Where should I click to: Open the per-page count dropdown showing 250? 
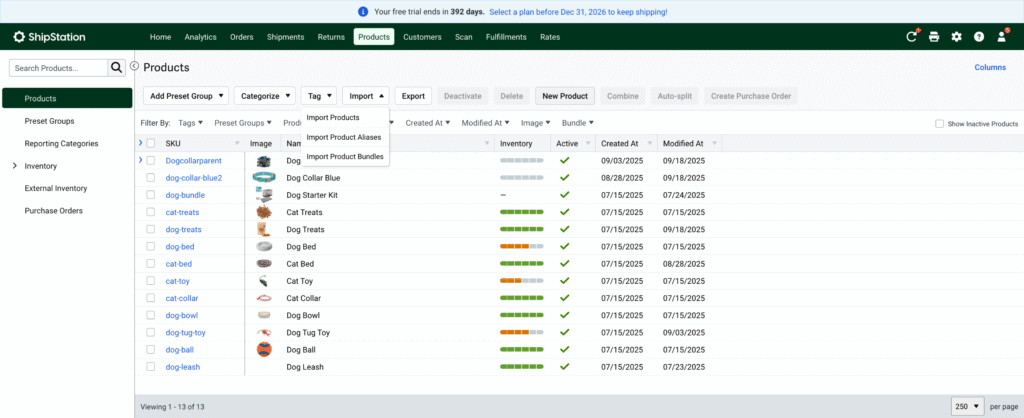(967, 407)
